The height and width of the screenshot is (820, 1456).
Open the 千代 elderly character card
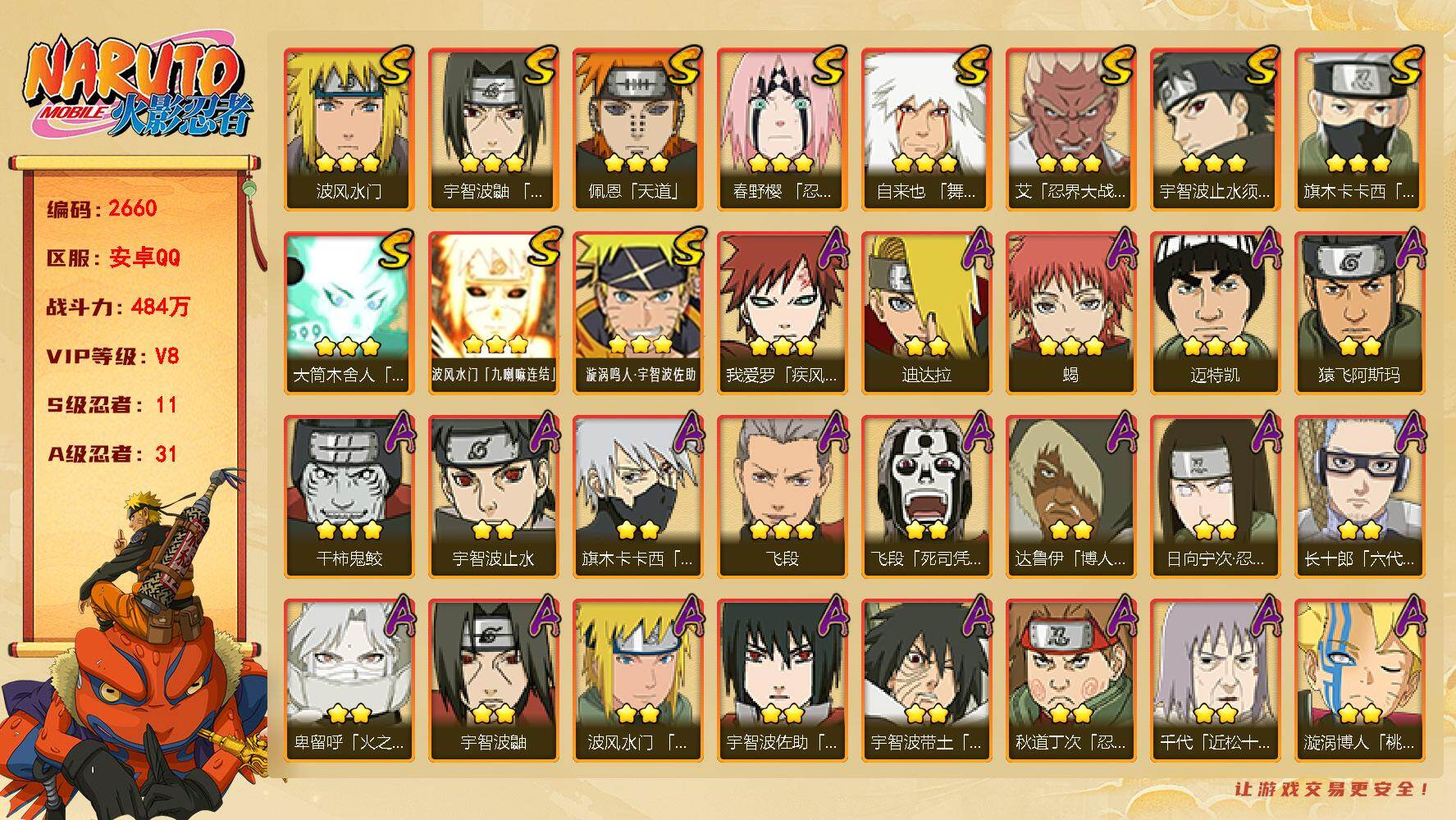coord(1215,680)
